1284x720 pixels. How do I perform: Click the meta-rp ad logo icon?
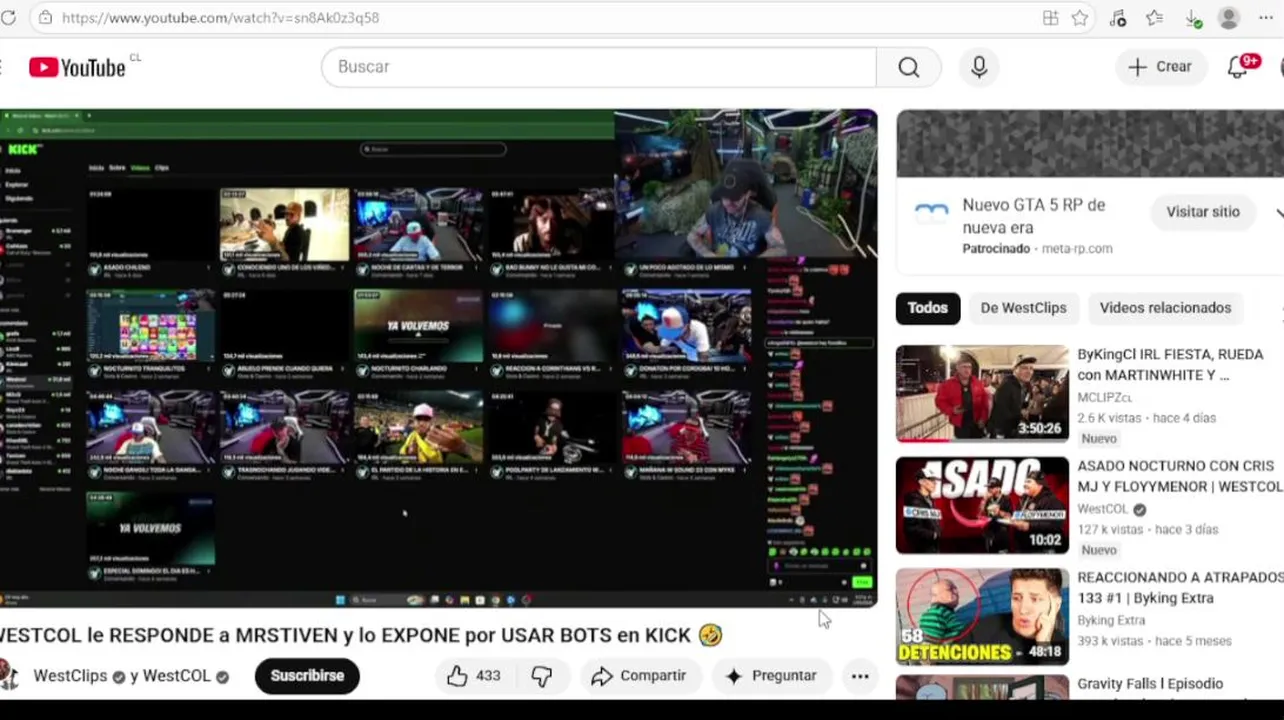pyautogui.click(x=931, y=213)
